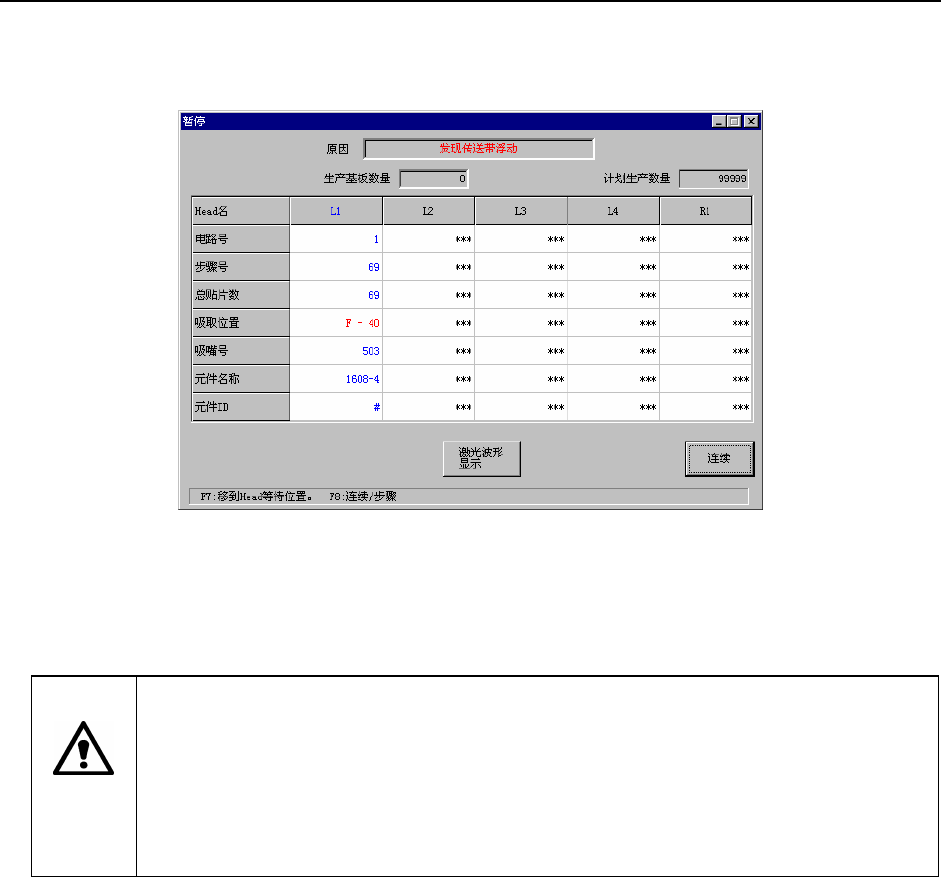Select the L2 head column header
The height and width of the screenshot is (877, 941).
(x=428, y=211)
